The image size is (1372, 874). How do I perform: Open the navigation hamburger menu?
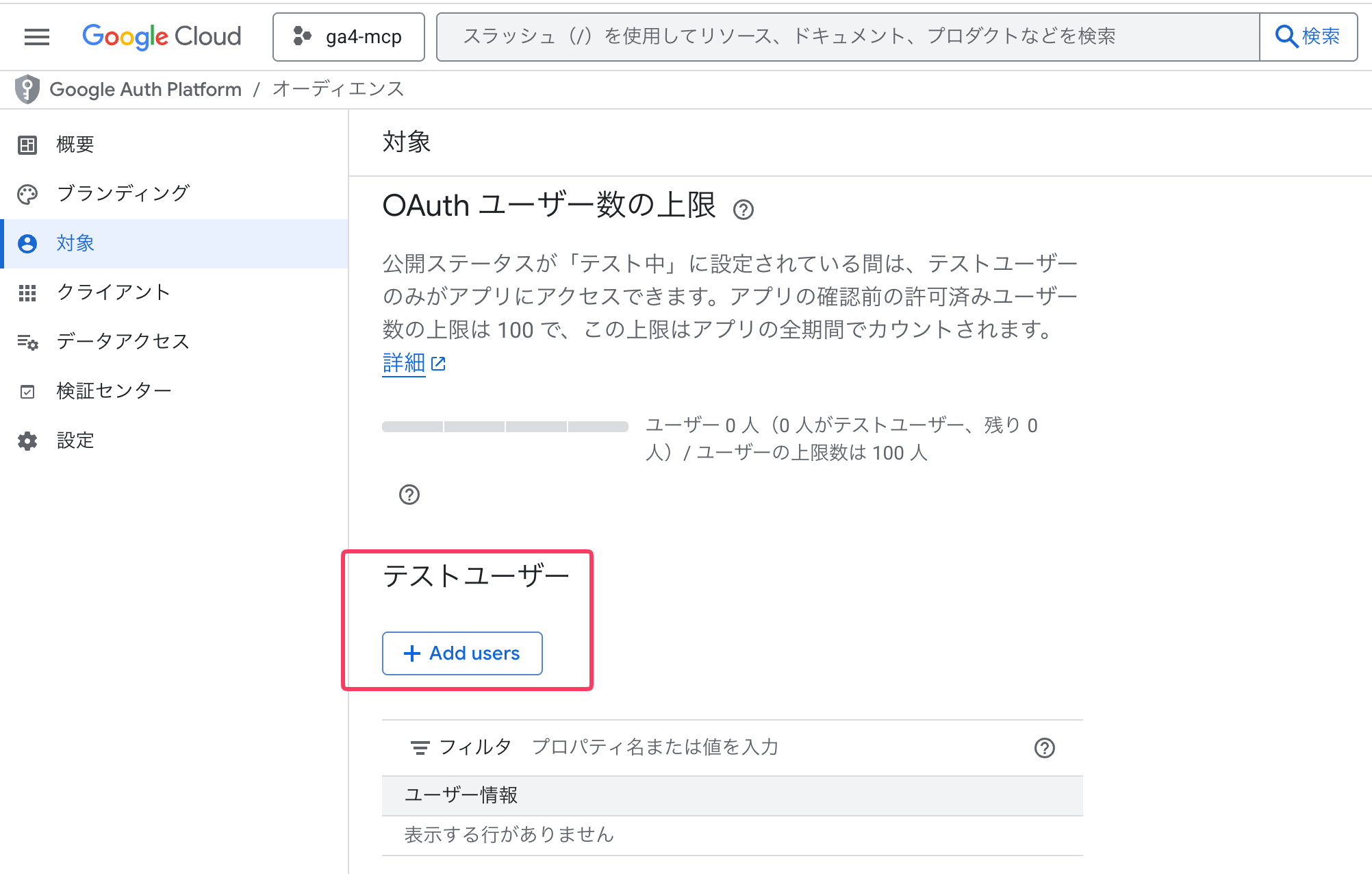pyautogui.click(x=36, y=37)
